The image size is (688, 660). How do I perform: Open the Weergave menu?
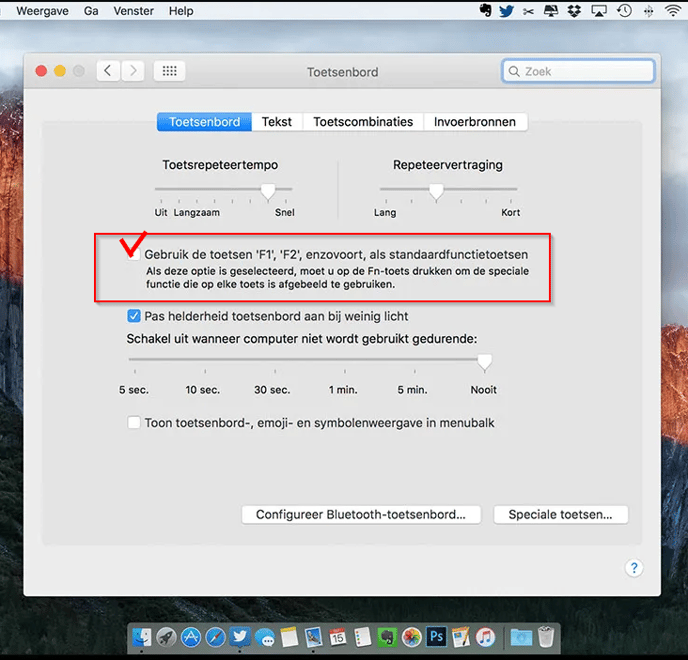pos(43,11)
